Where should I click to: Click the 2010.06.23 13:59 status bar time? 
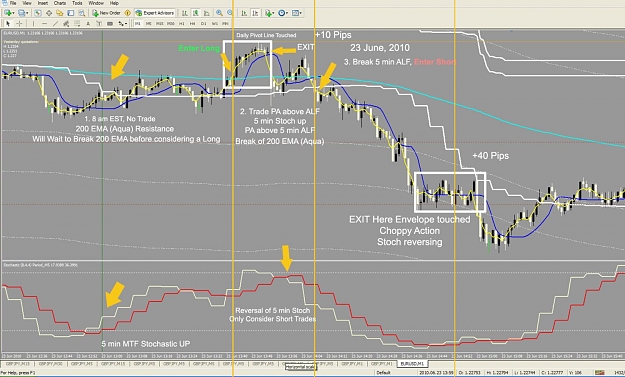tap(436, 373)
